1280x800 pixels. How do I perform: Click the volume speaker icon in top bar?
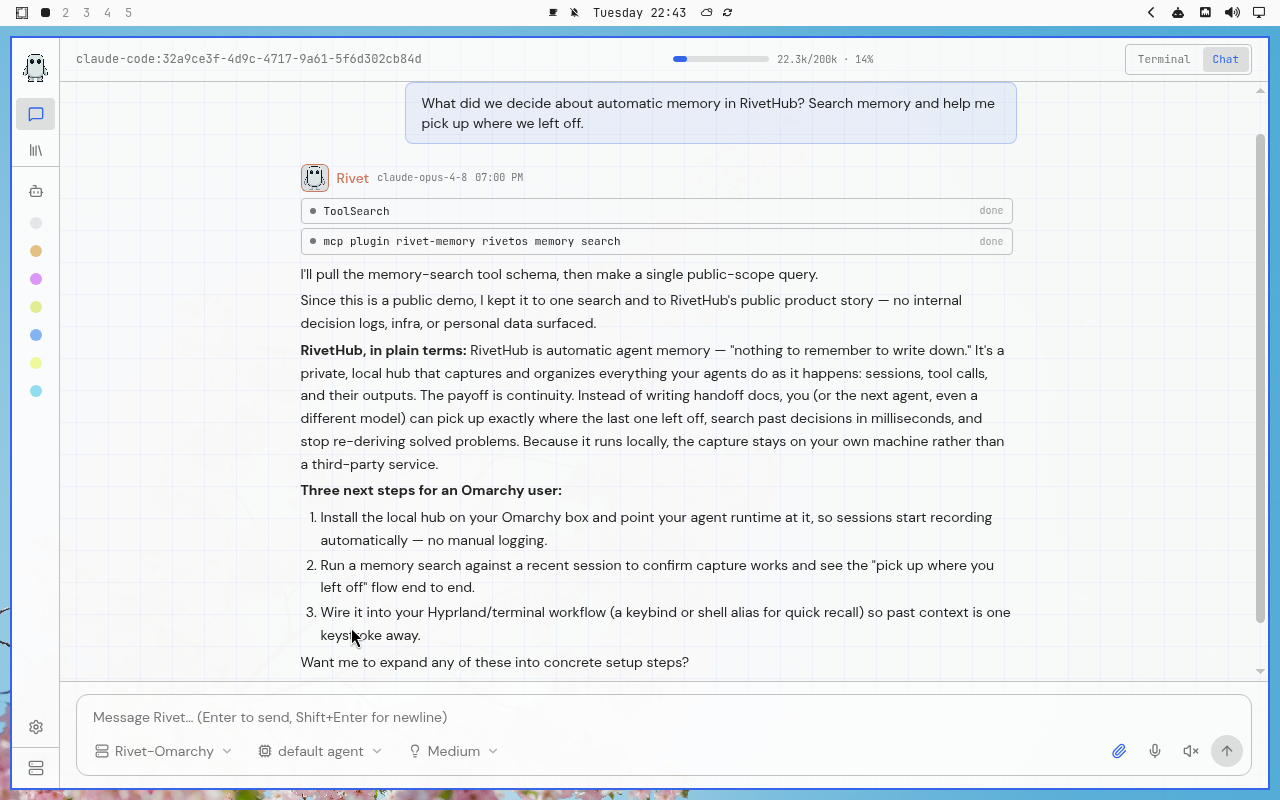pos(1232,13)
